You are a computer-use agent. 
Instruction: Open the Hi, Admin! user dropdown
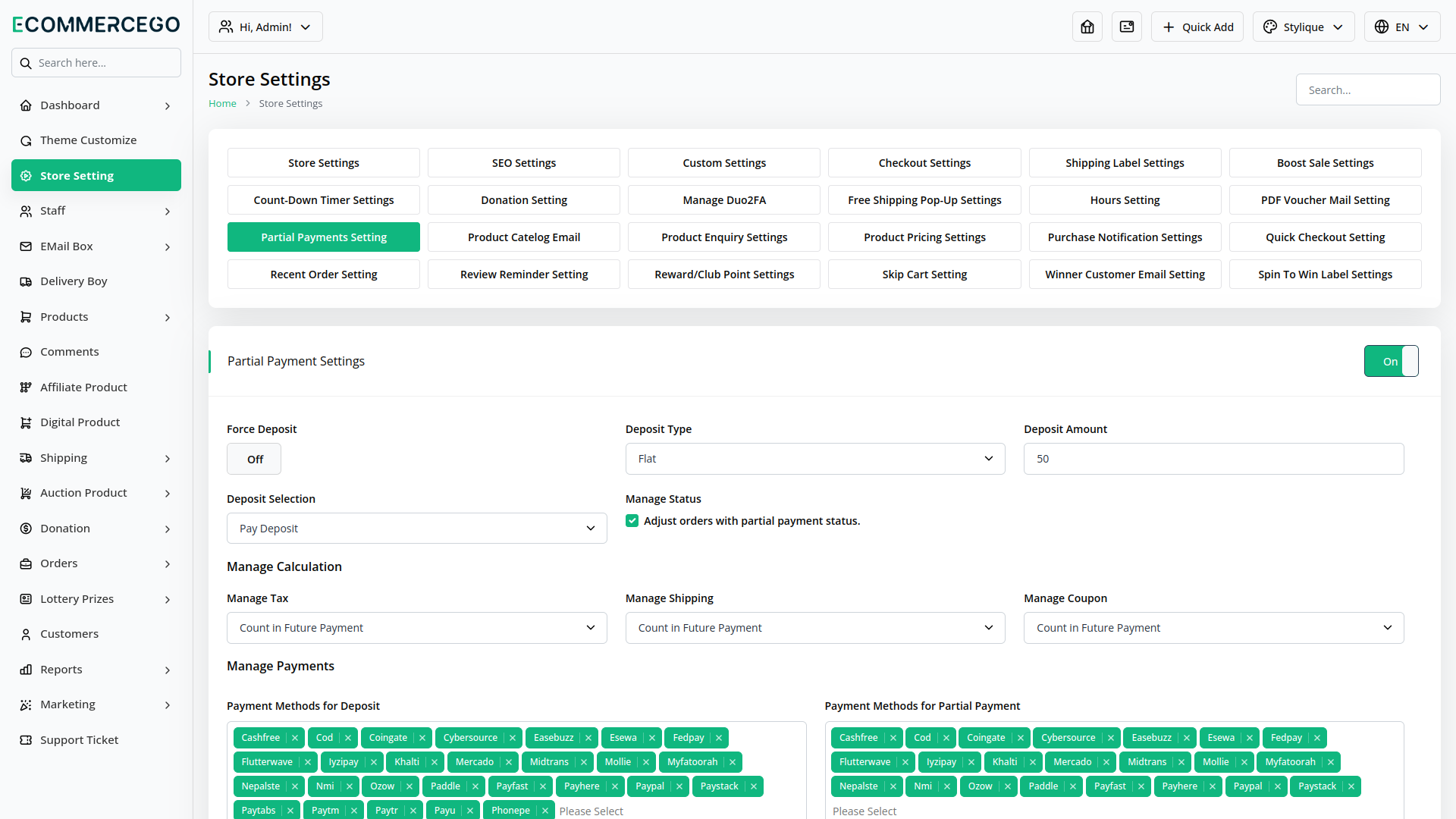click(265, 27)
